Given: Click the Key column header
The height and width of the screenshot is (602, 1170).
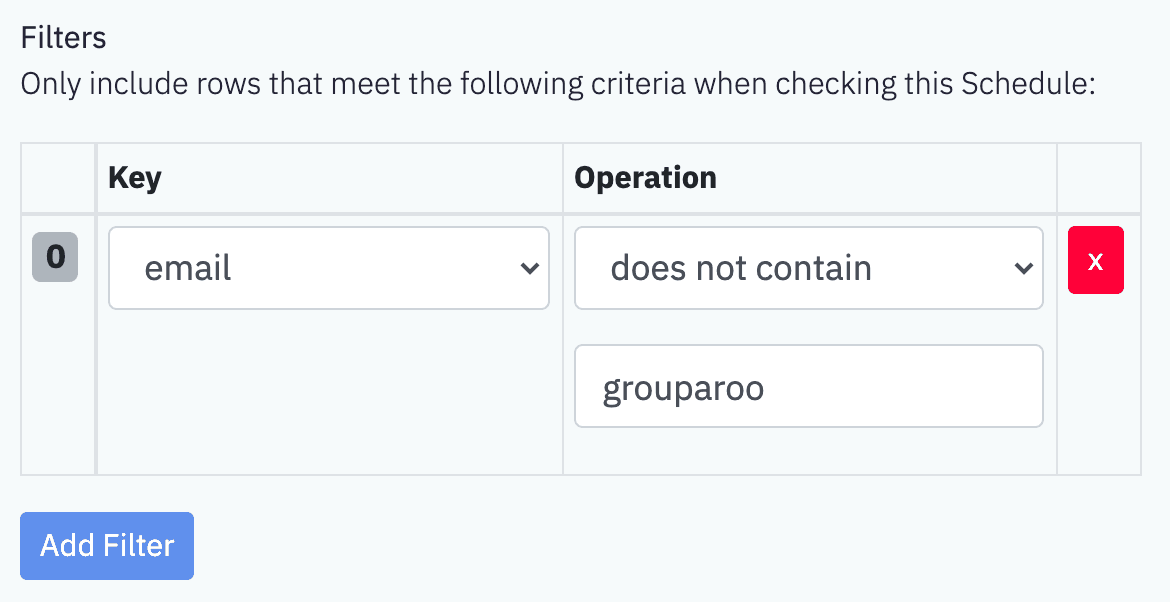Looking at the screenshot, I should tap(134, 178).
